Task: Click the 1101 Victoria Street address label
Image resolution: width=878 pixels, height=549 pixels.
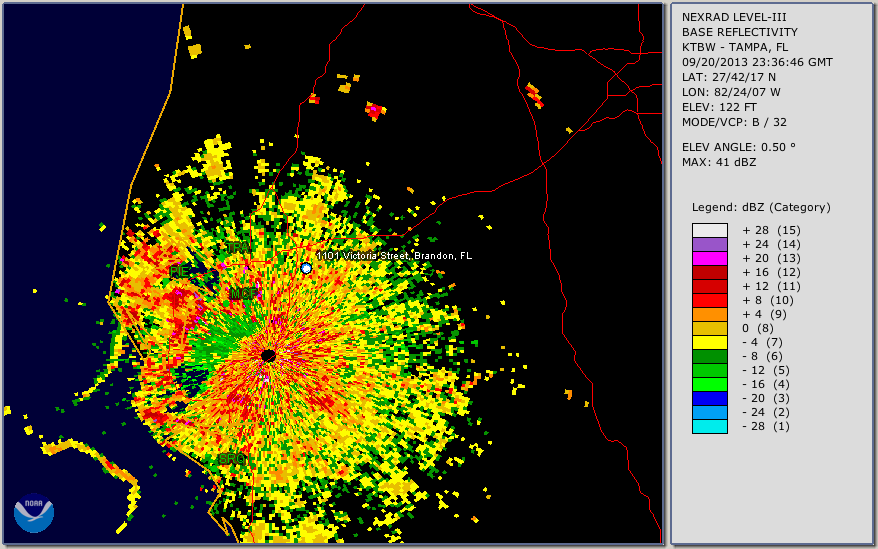Action: pyautogui.click(x=394, y=256)
